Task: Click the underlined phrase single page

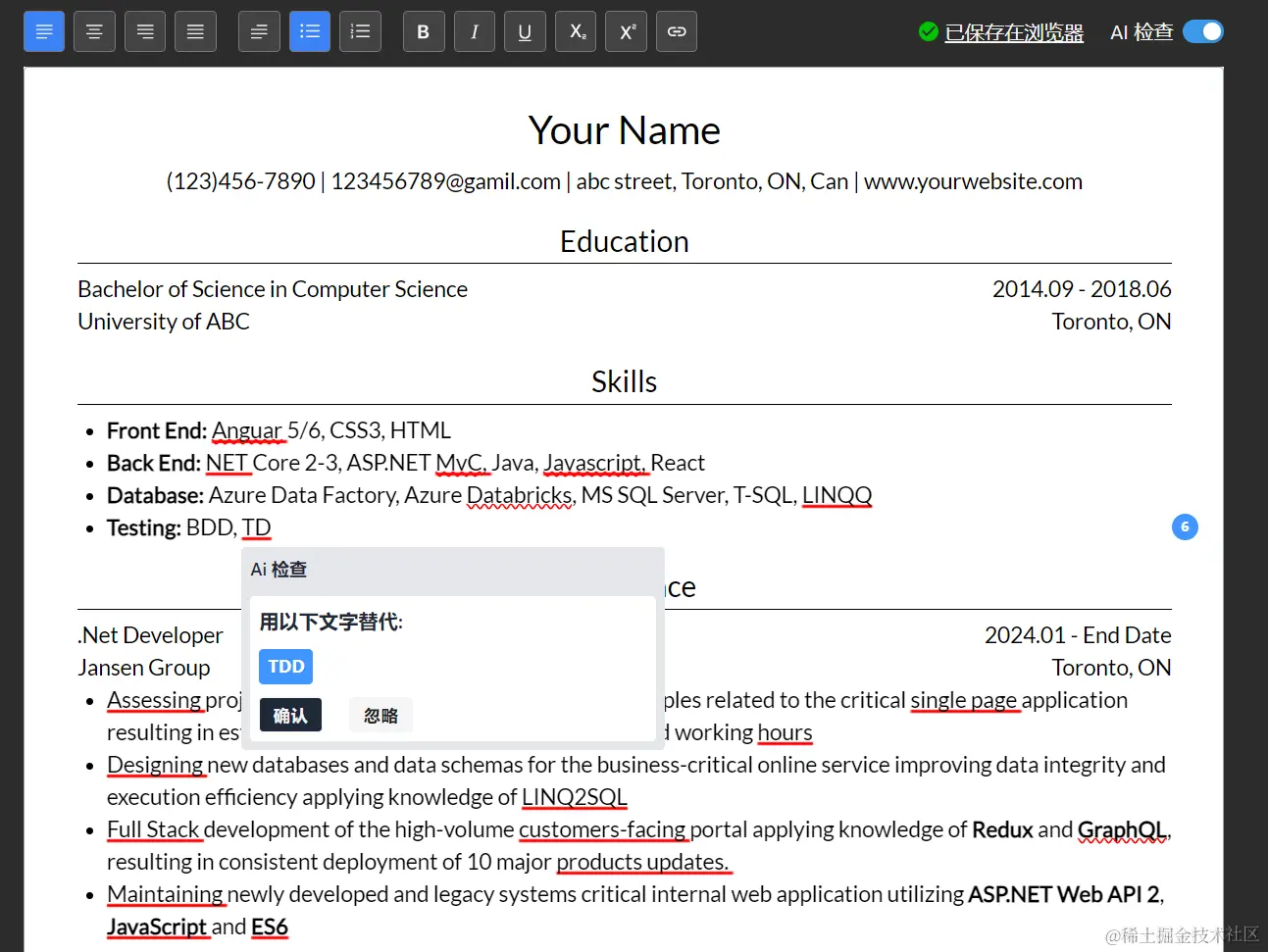Action: [964, 700]
